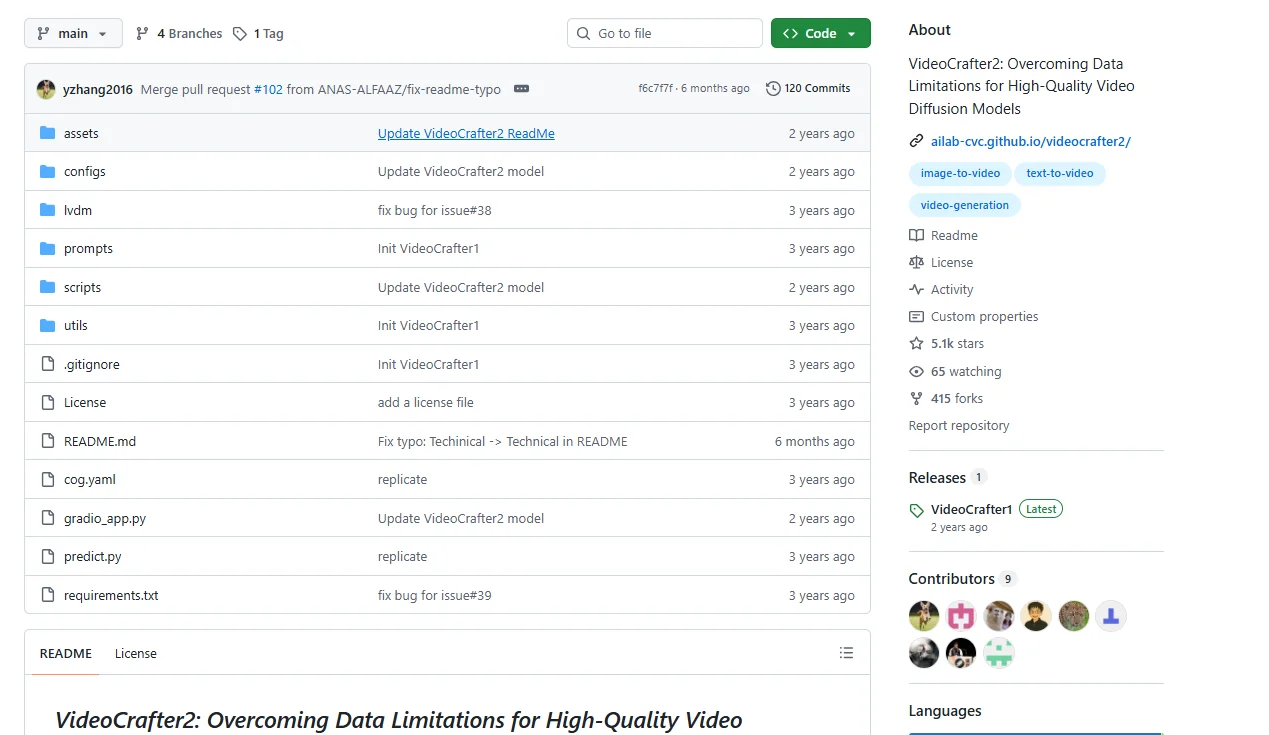Click the VideoCrafter1 release tag icon
Screen dimensions: 1269x735
(917, 510)
